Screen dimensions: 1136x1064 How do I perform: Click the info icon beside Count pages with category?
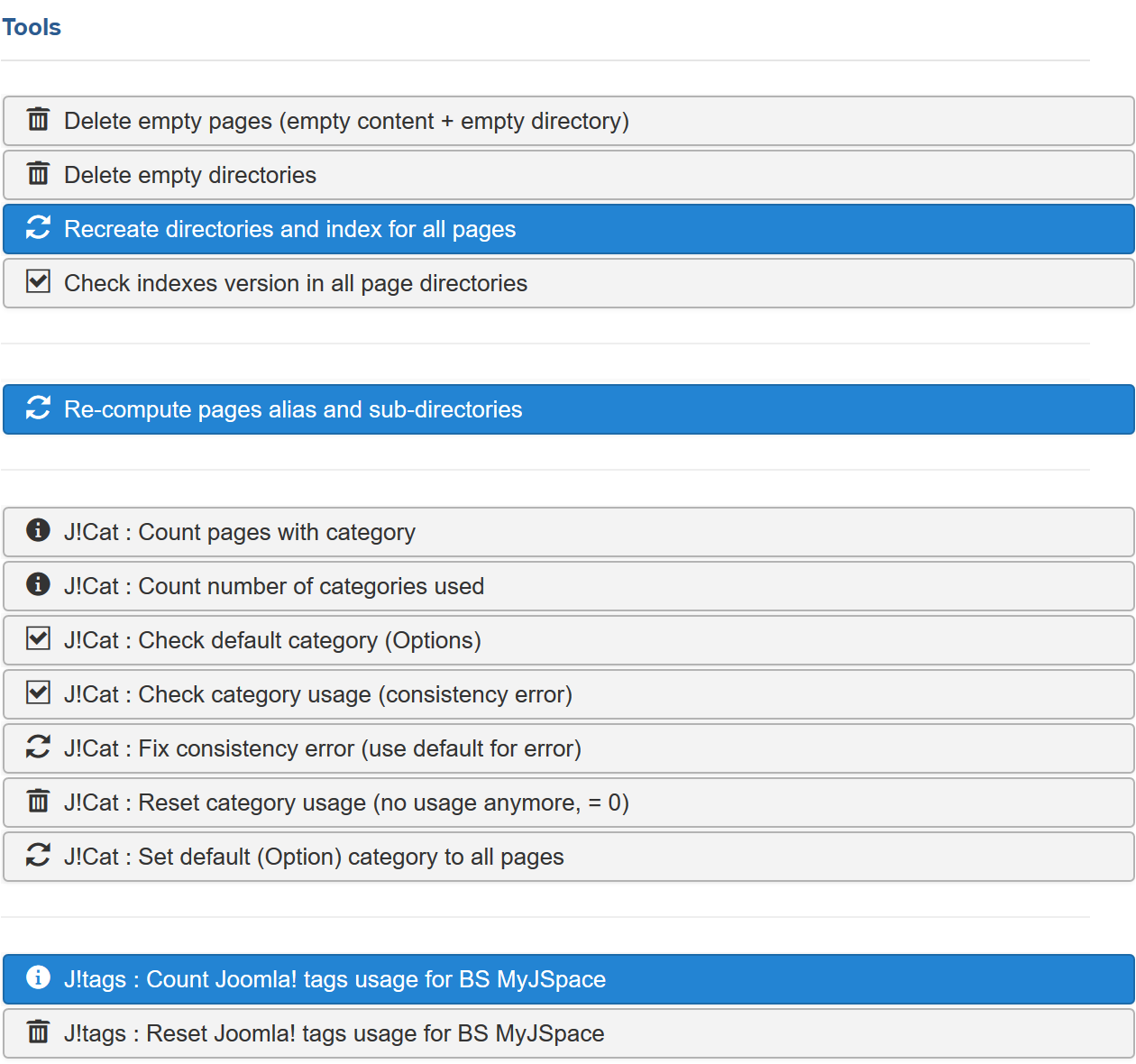click(x=38, y=530)
